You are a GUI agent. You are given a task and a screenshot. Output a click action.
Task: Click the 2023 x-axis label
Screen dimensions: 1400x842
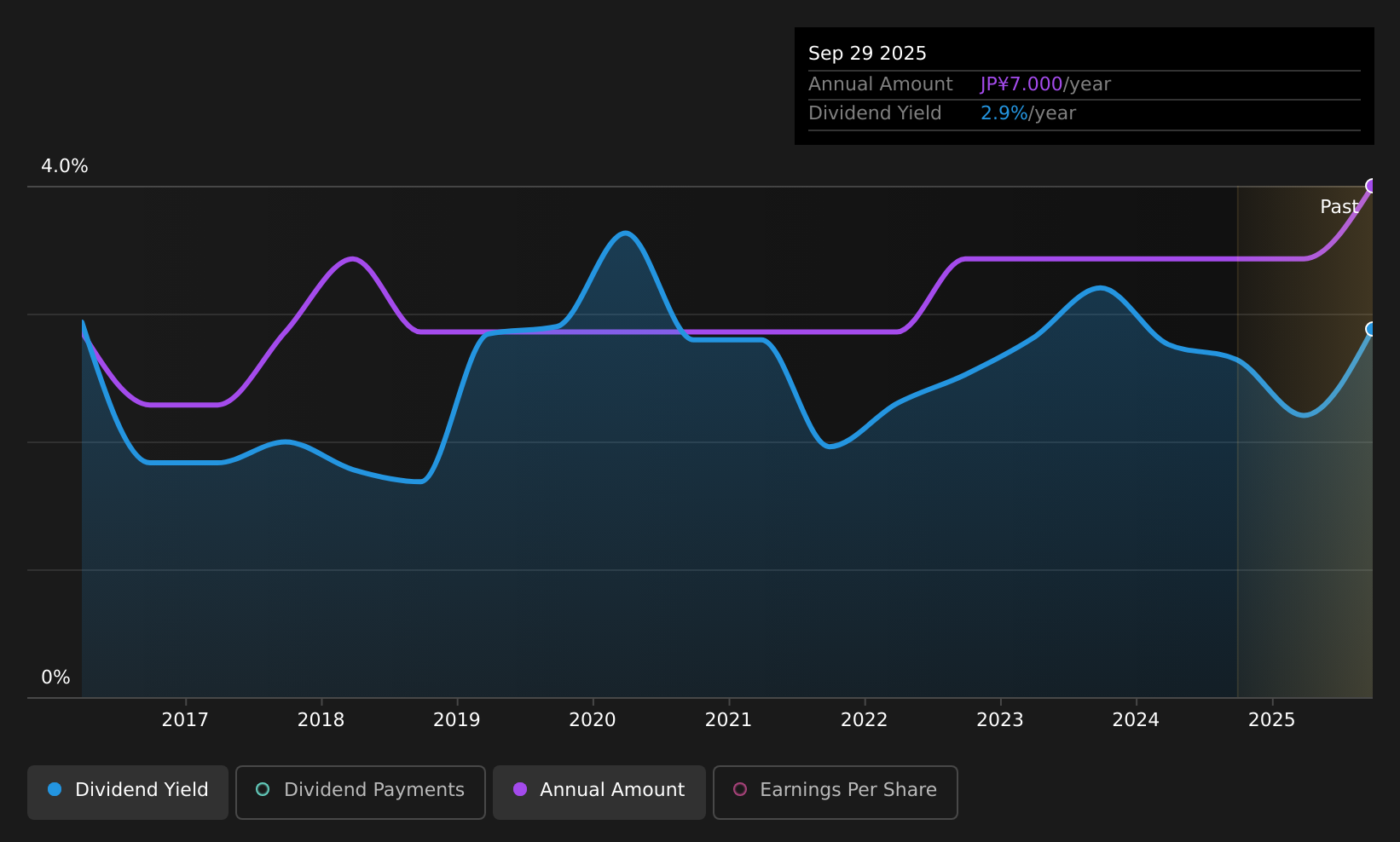coord(1000,720)
